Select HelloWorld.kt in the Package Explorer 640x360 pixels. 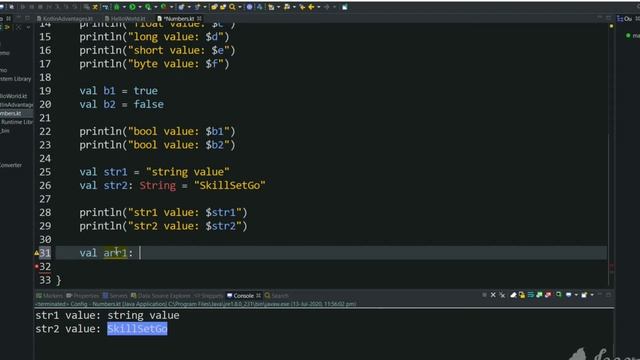coord(13,96)
